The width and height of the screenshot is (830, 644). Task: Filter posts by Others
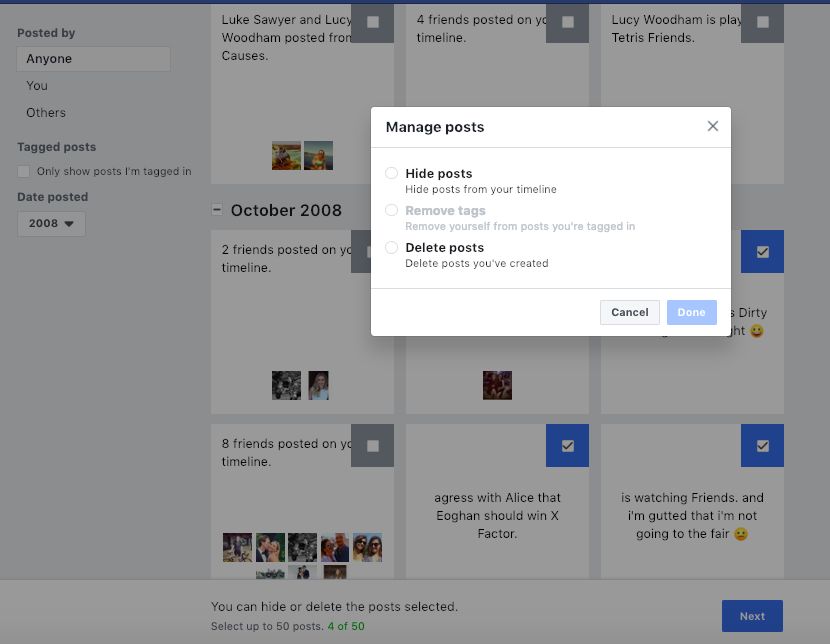46,113
